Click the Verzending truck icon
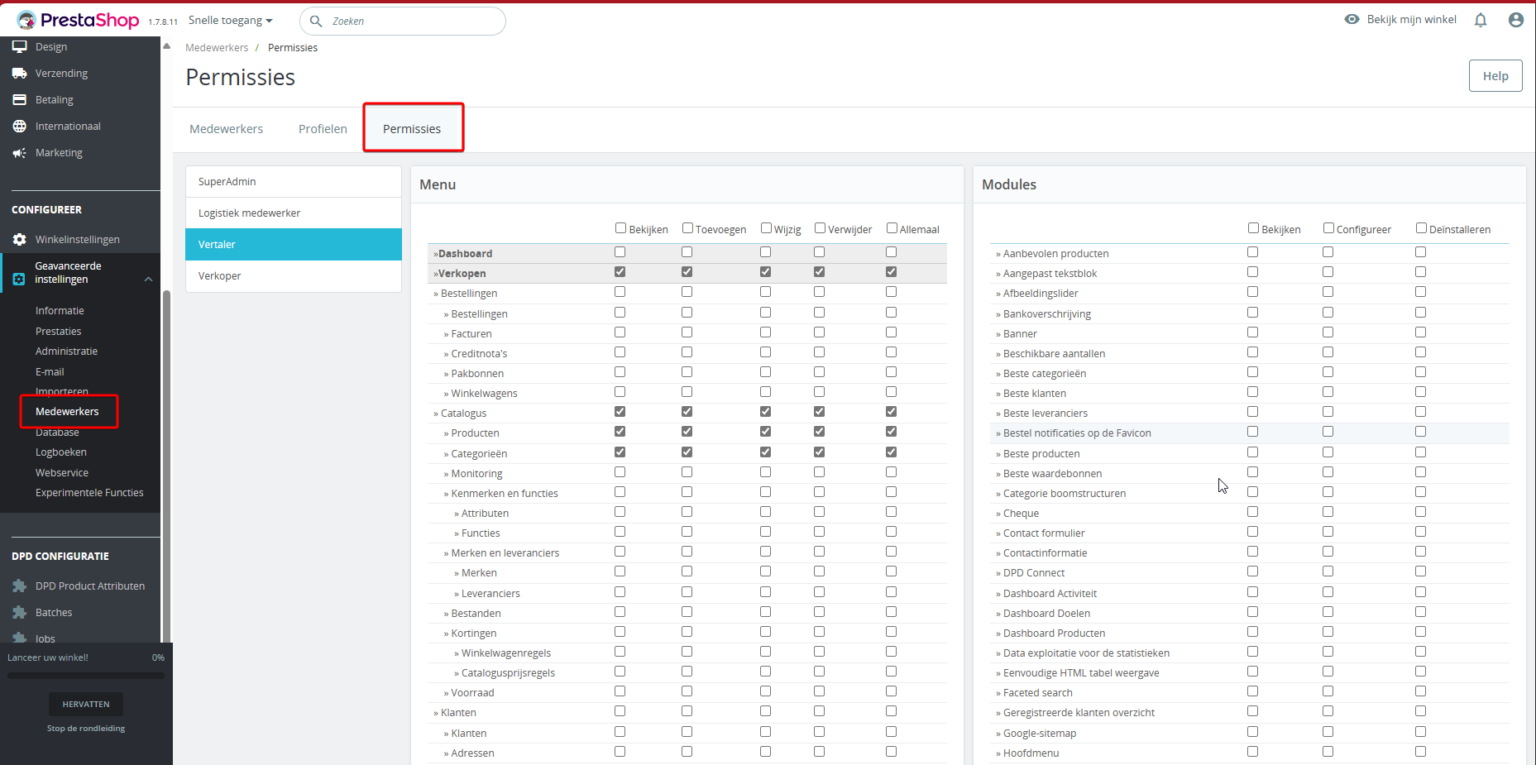The image size is (1536, 765). point(18,72)
